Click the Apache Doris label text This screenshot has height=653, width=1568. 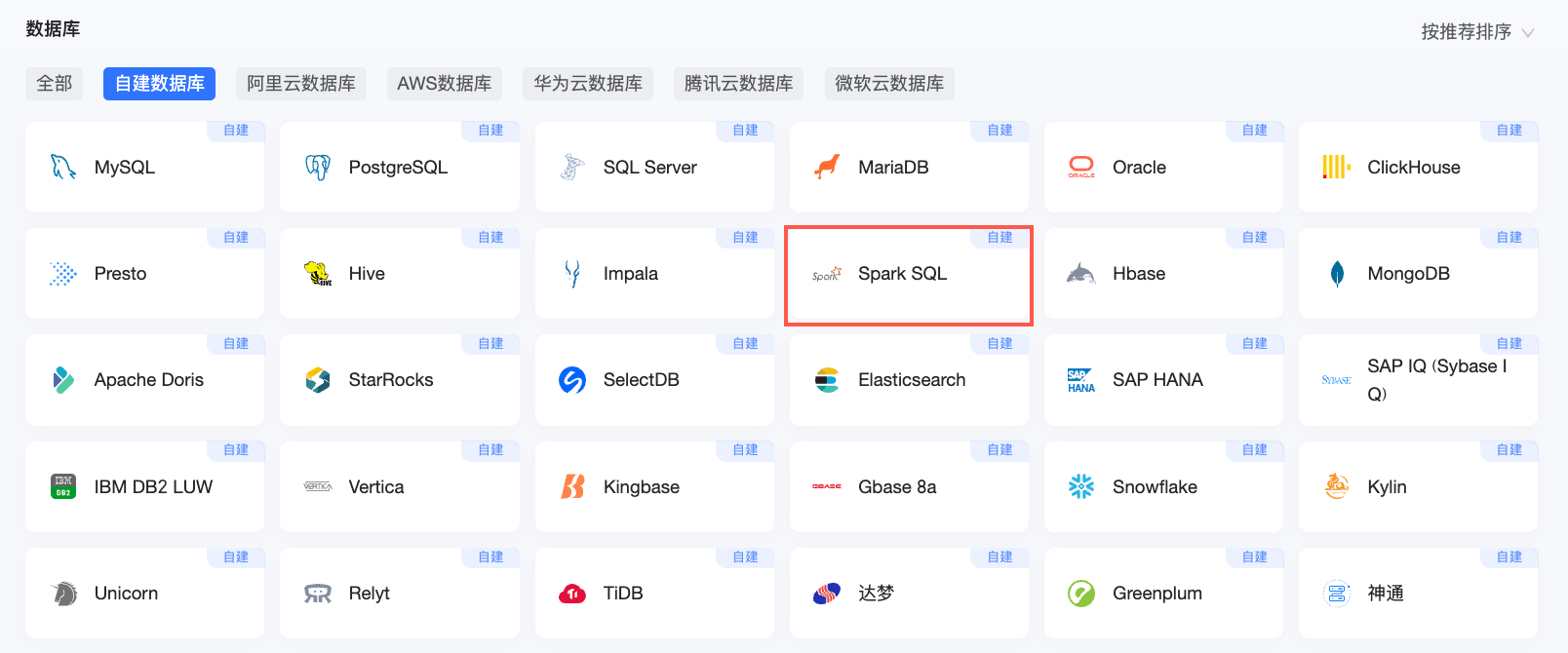tap(149, 380)
